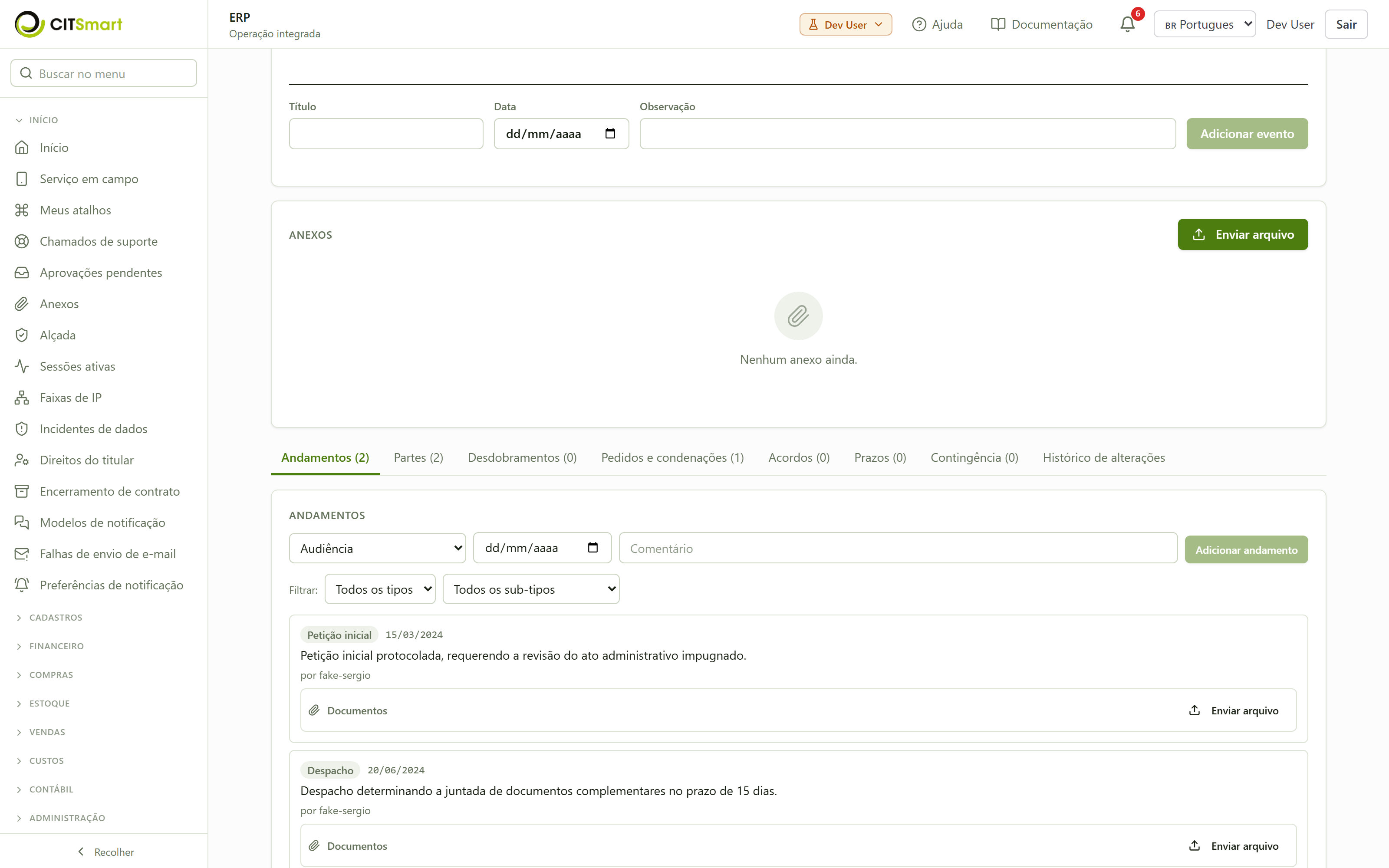Screen dimensions: 1389x868
Task: Focus the Buscar no menu search field
Action: 104,73
